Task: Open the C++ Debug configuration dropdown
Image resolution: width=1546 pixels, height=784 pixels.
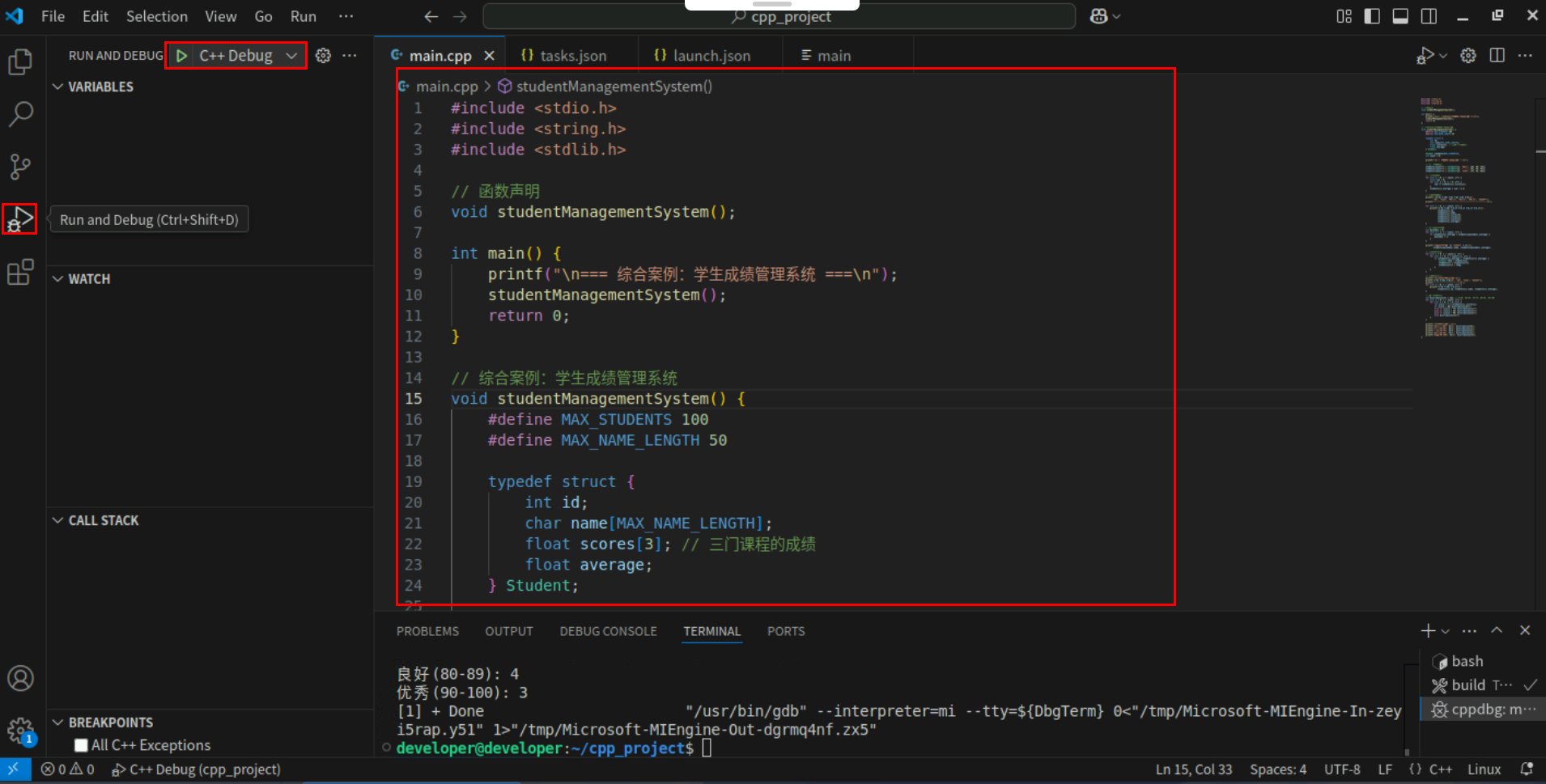Action: tap(291, 56)
